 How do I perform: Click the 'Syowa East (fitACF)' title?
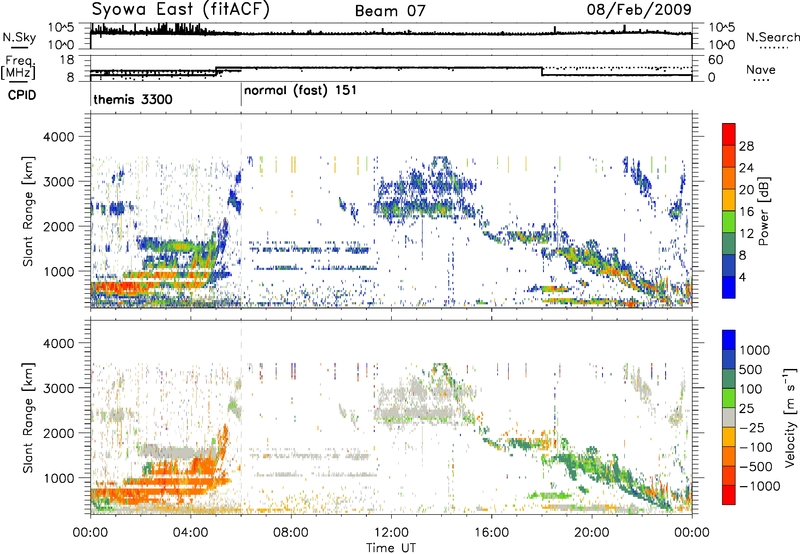(x=180, y=10)
